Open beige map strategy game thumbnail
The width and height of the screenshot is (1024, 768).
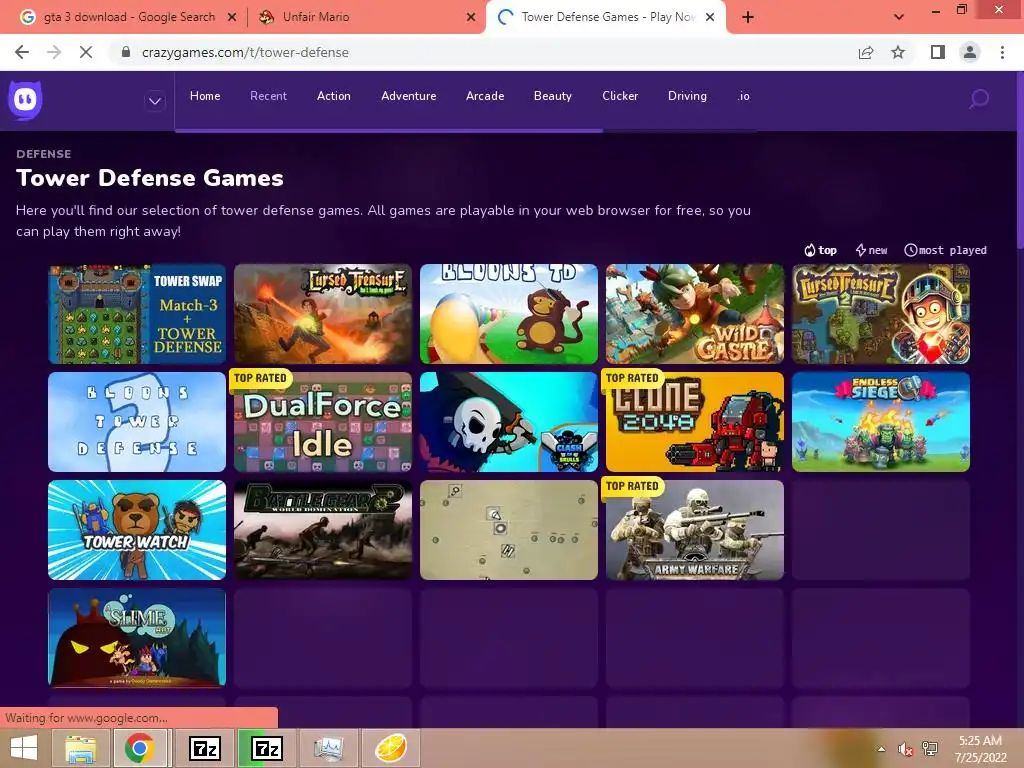(x=509, y=530)
